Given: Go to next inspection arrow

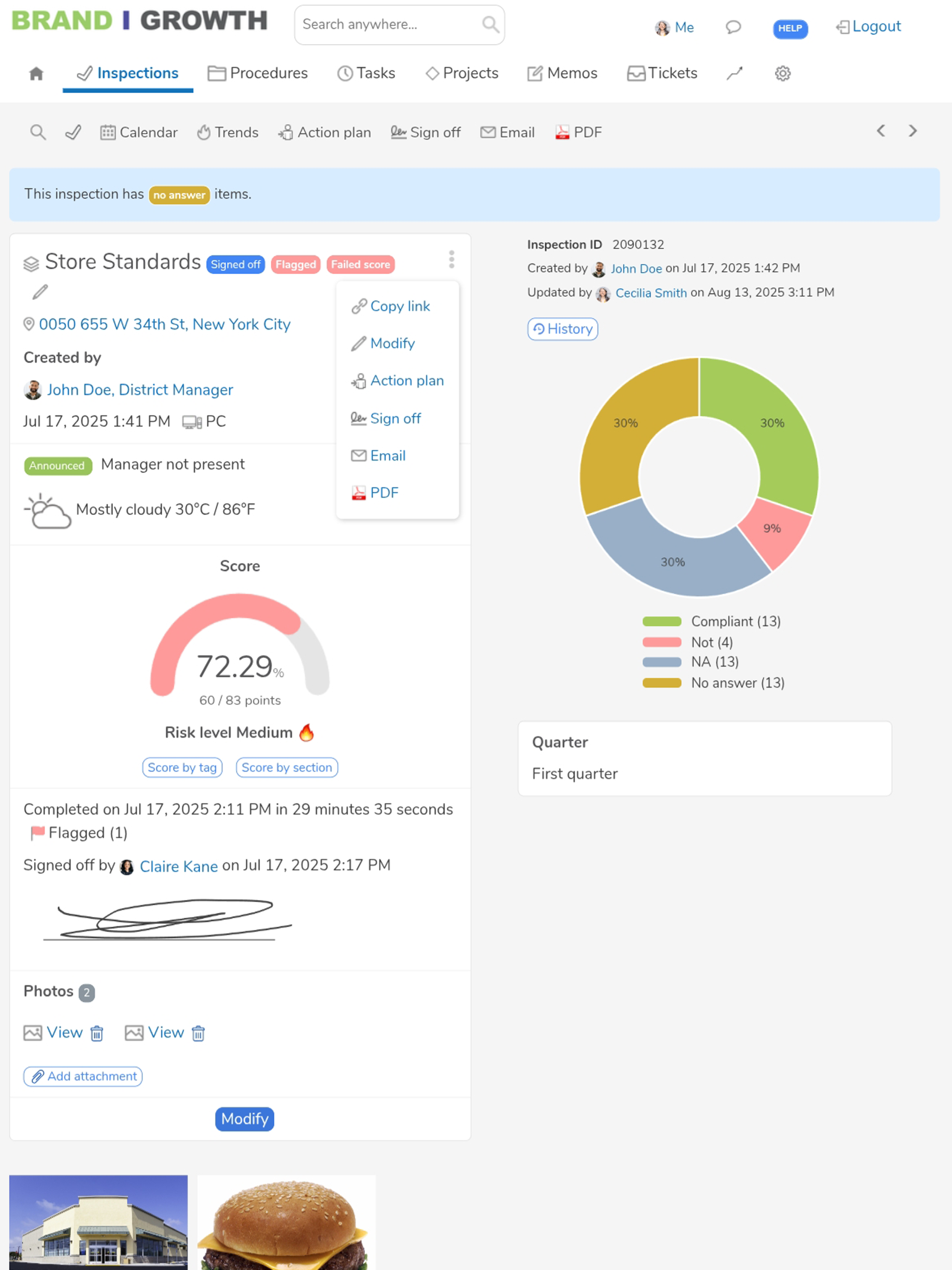Looking at the screenshot, I should (x=912, y=132).
